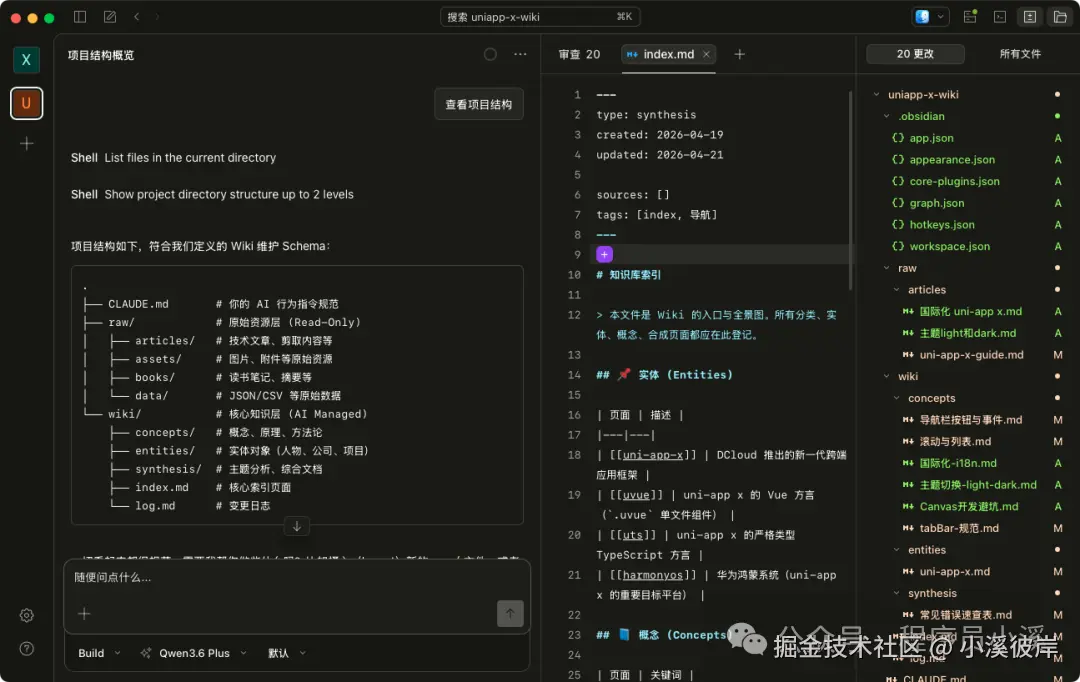The image size is (1080, 682).
Task: Collapse the uniapp-x-wiki root folder
Action: click(x=876, y=94)
